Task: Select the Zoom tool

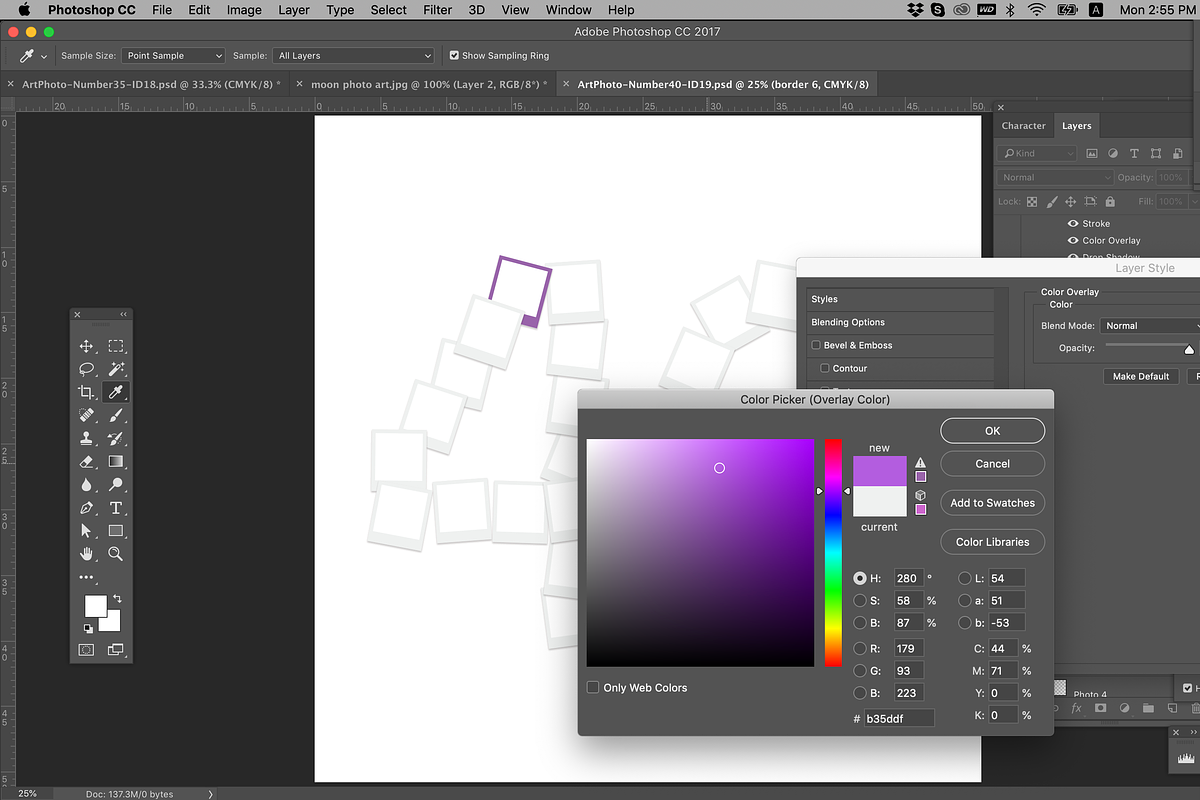Action: (116, 554)
